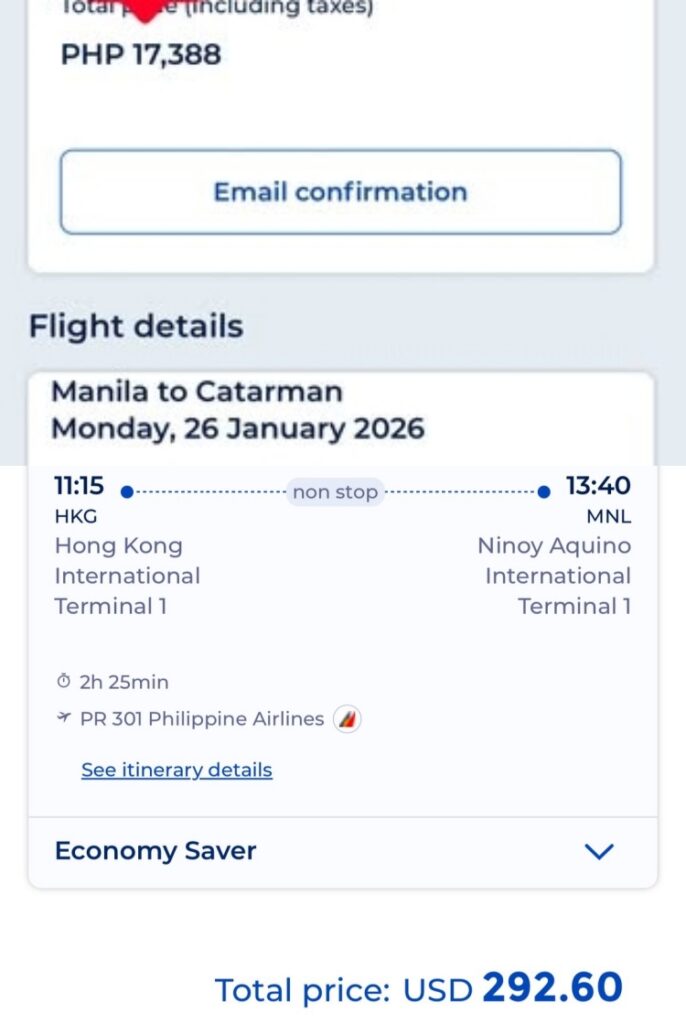The height and width of the screenshot is (1024, 686).
Task: Click the PR 301 Philippine Airlines text
Action: pos(202,719)
